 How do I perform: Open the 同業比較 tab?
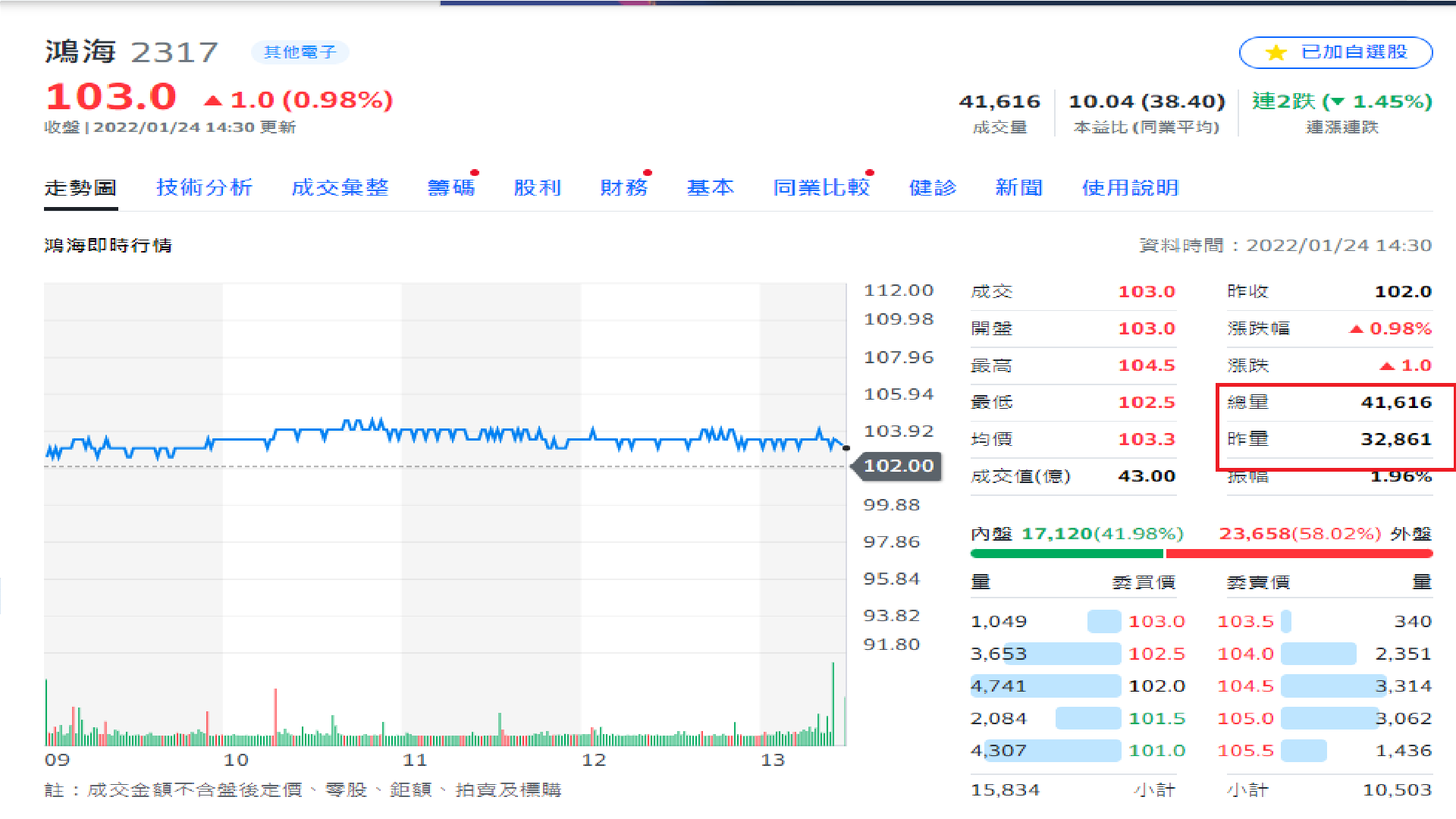pos(821,187)
